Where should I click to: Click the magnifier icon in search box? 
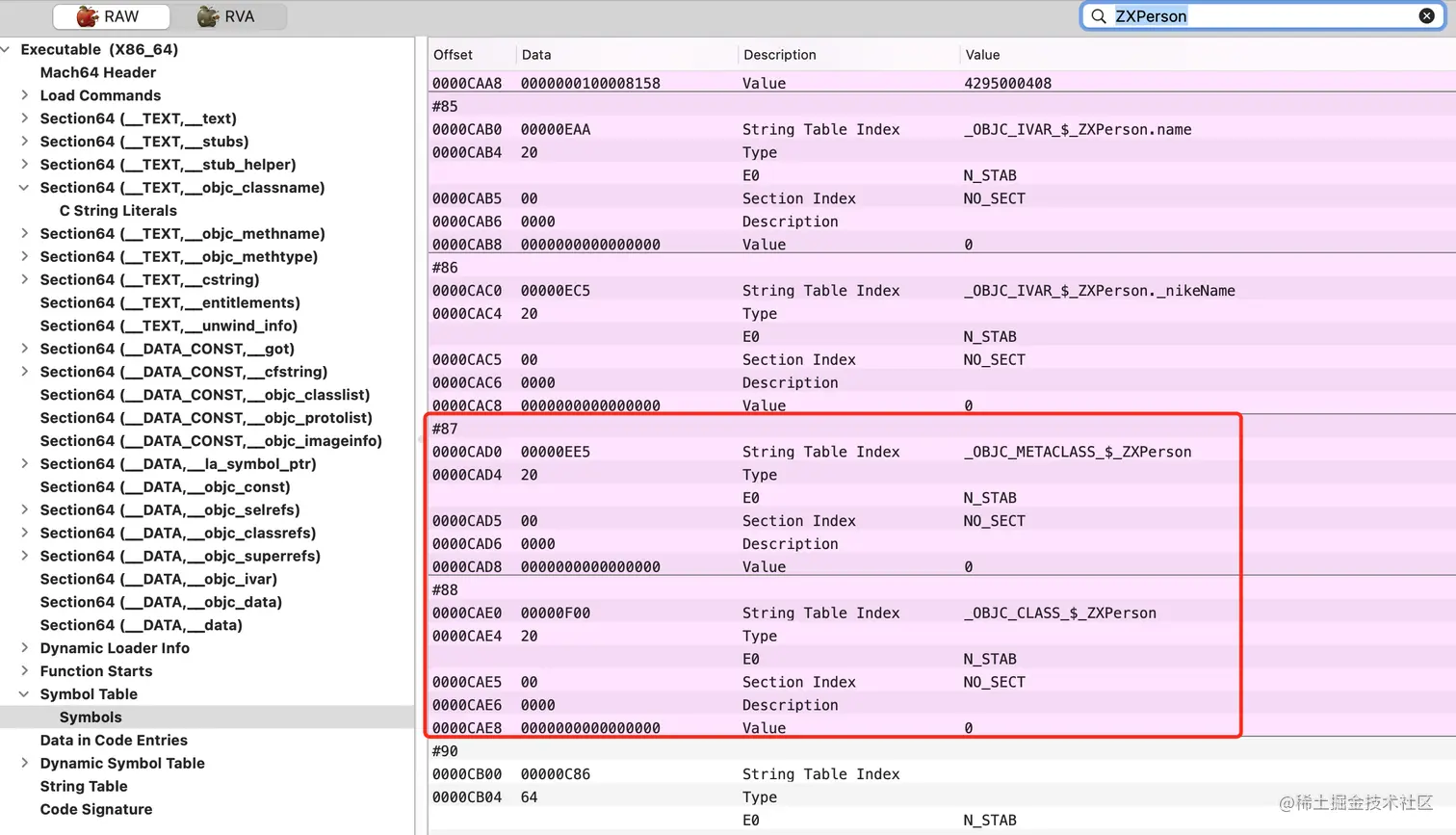coord(1098,15)
